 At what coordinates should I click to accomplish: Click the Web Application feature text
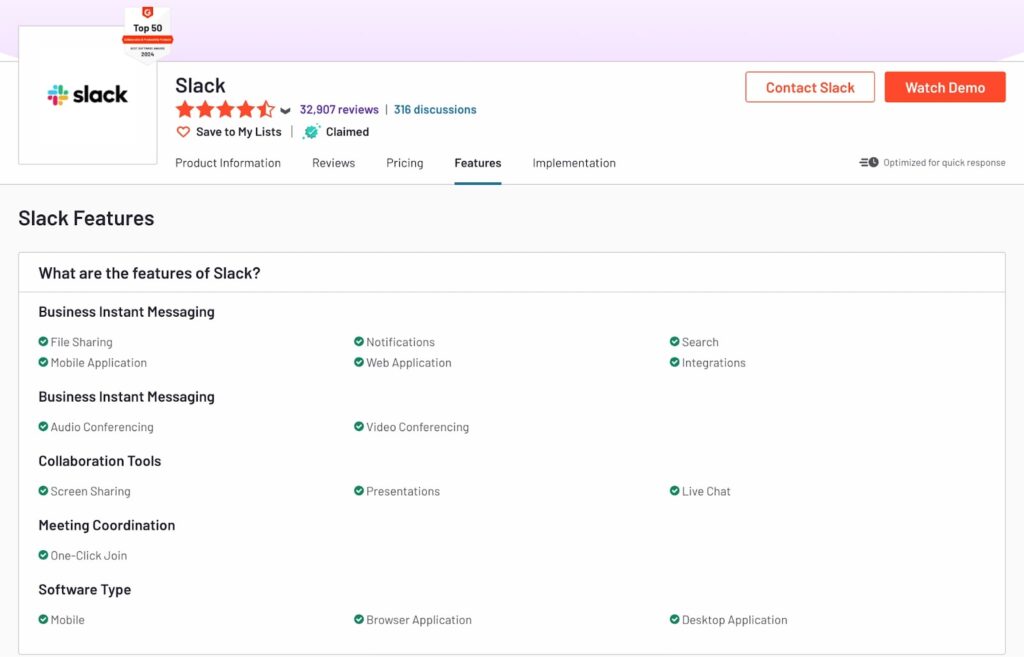(409, 363)
